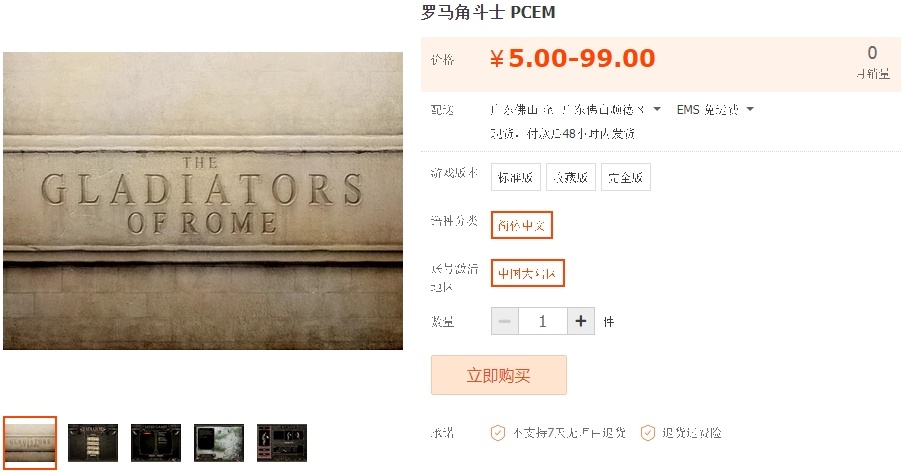Select the 中国大陆区 activation region option
903x474 pixels.
(528, 272)
